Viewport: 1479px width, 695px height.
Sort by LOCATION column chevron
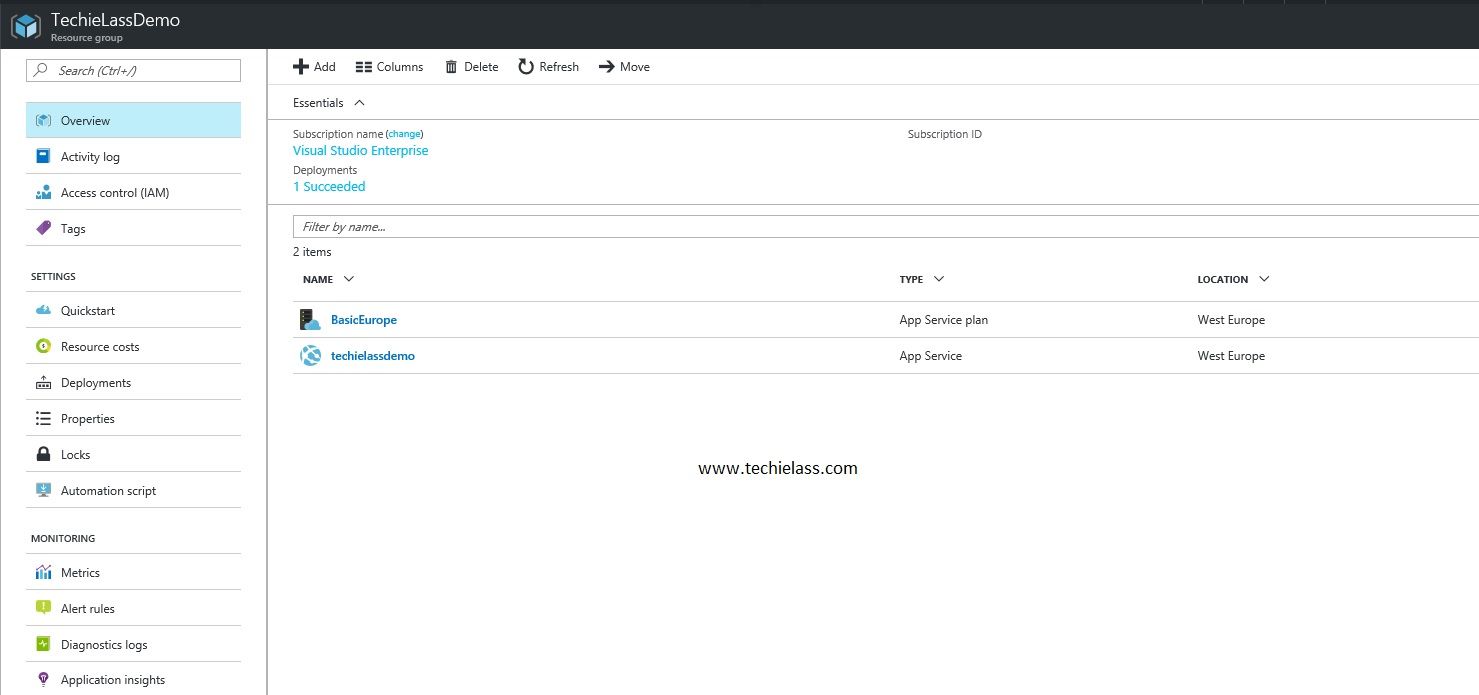click(1264, 279)
